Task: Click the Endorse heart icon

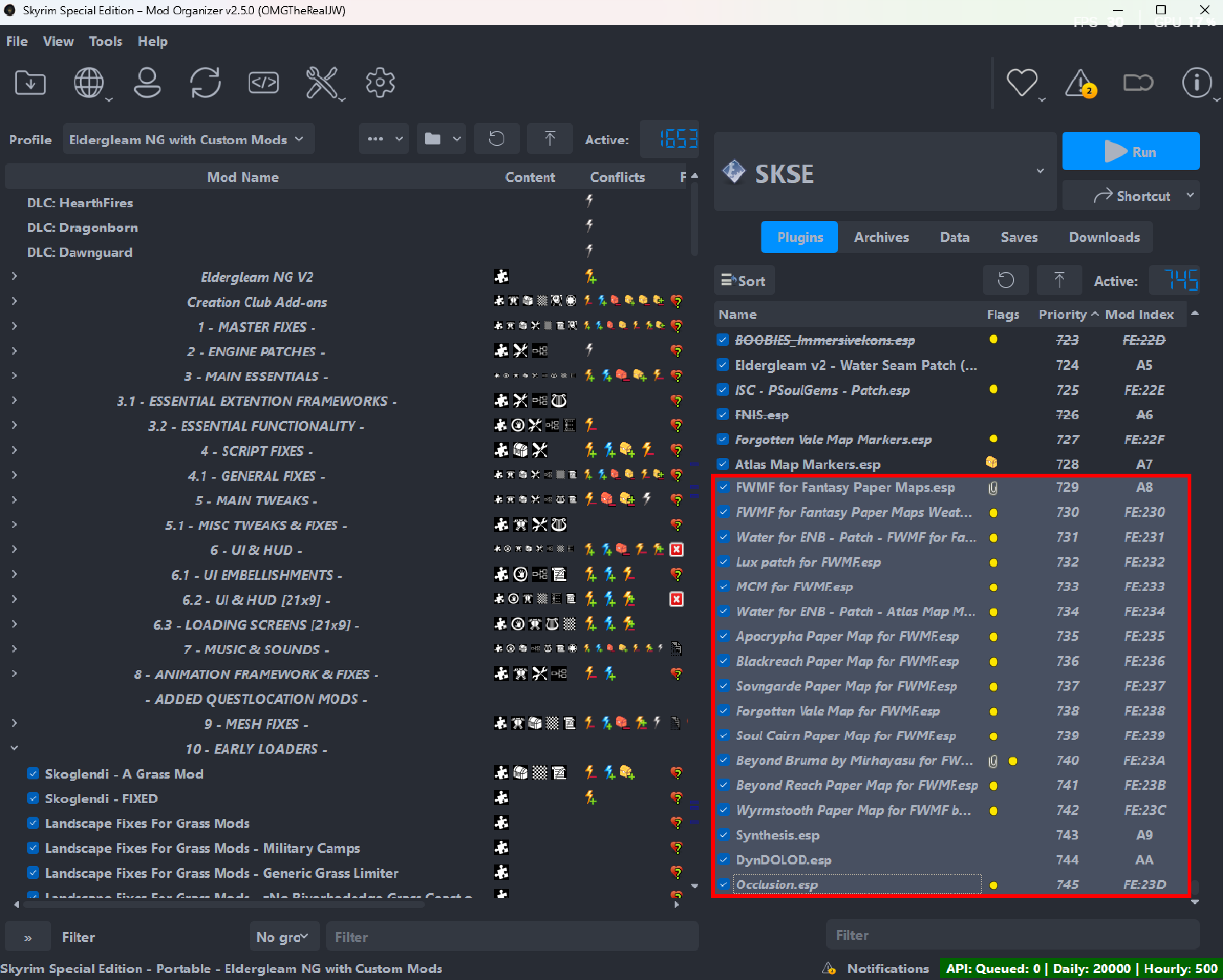Action: pyautogui.click(x=1022, y=83)
